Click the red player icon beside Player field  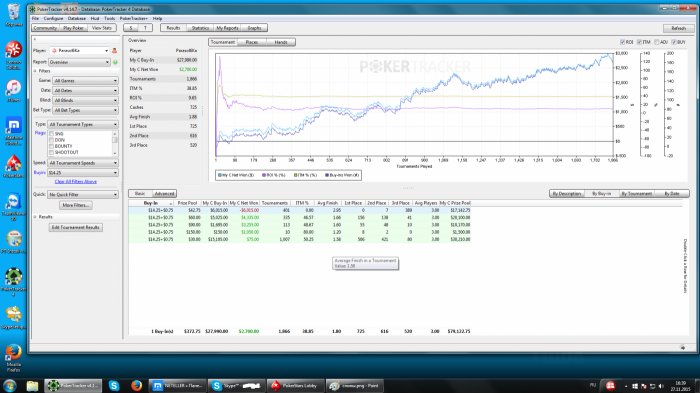click(x=114, y=51)
